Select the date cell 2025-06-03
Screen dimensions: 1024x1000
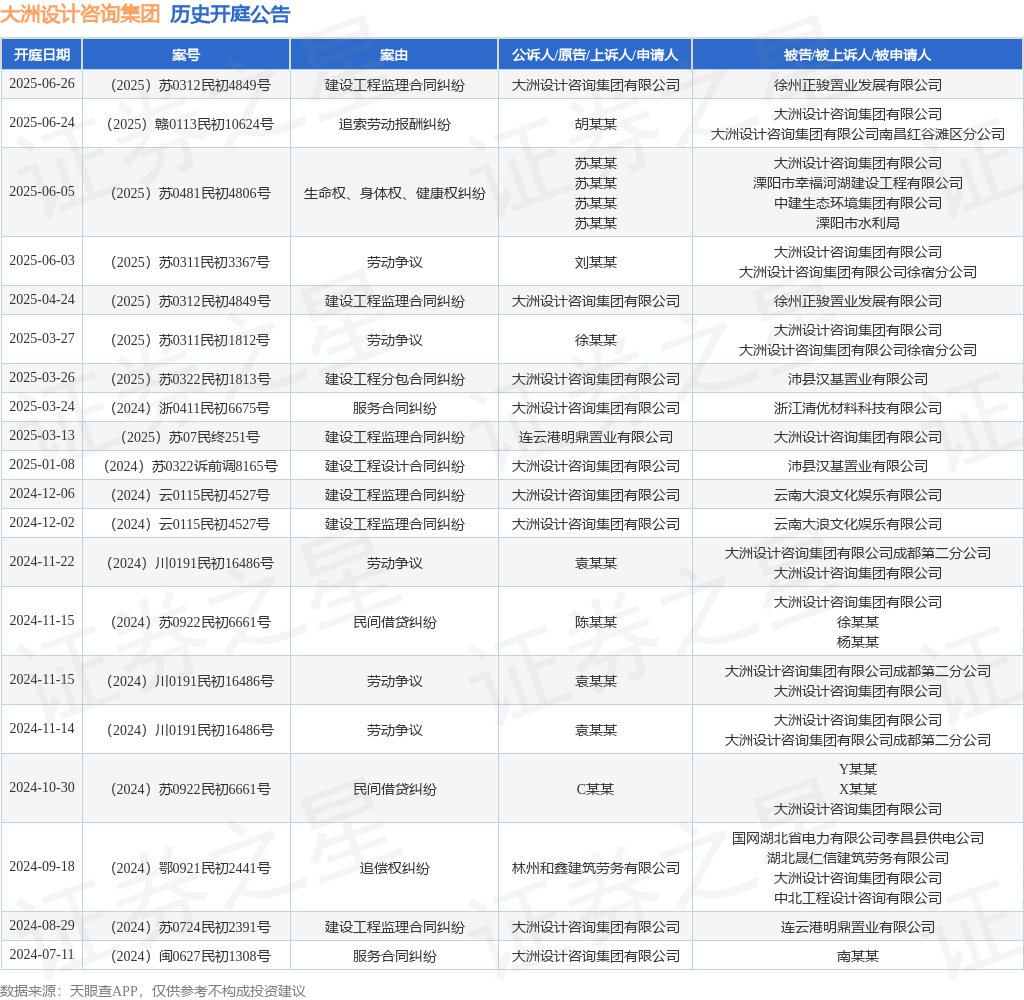tap(42, 261)
